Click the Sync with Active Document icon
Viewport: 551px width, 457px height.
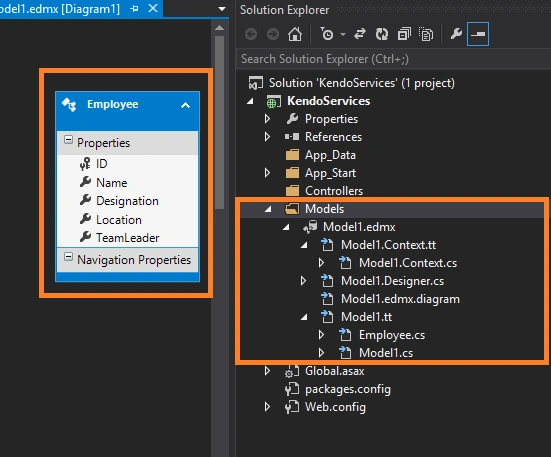[x=359, y=34]
